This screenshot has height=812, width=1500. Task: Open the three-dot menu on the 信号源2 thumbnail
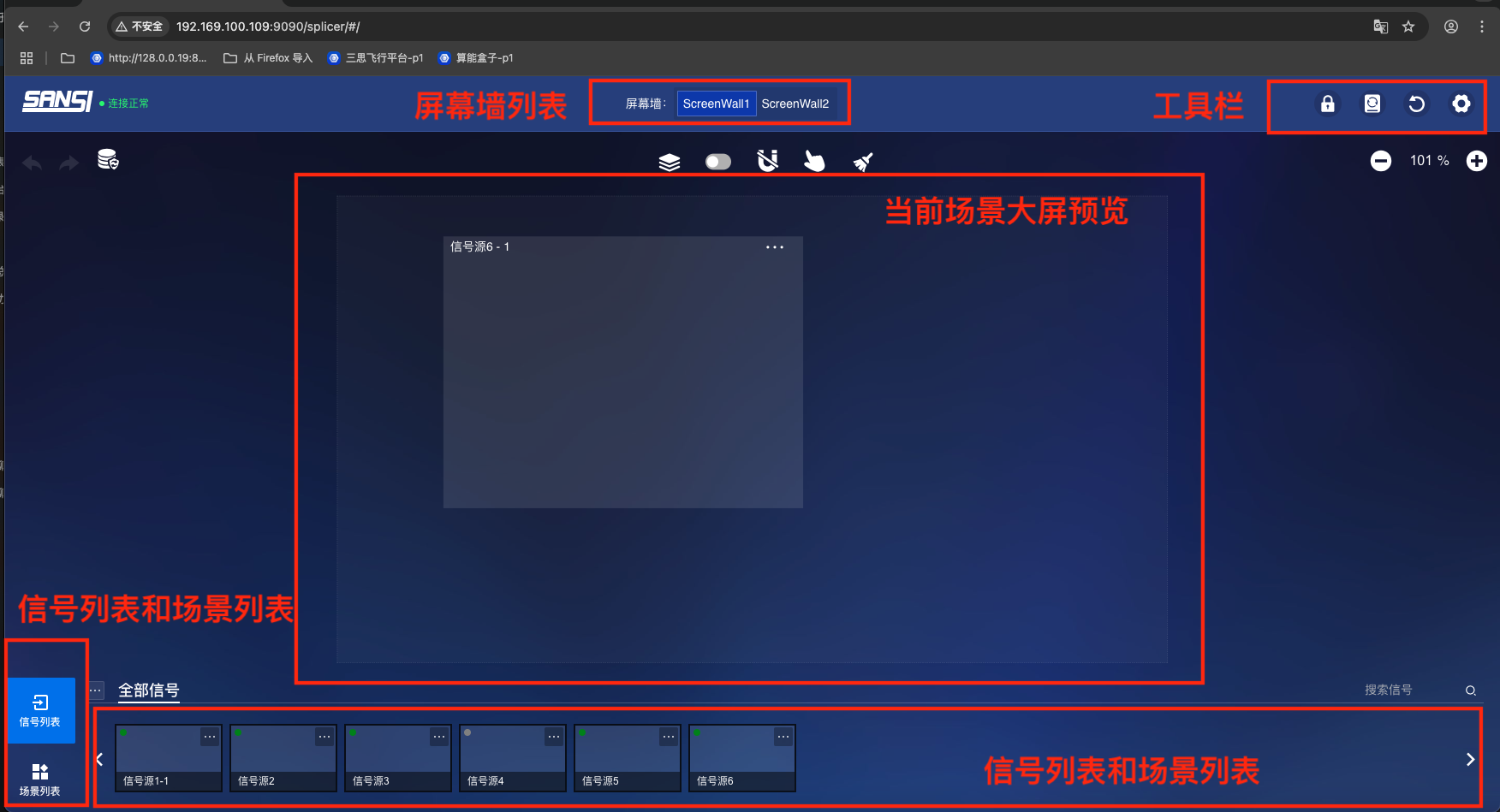click(324, 737)
